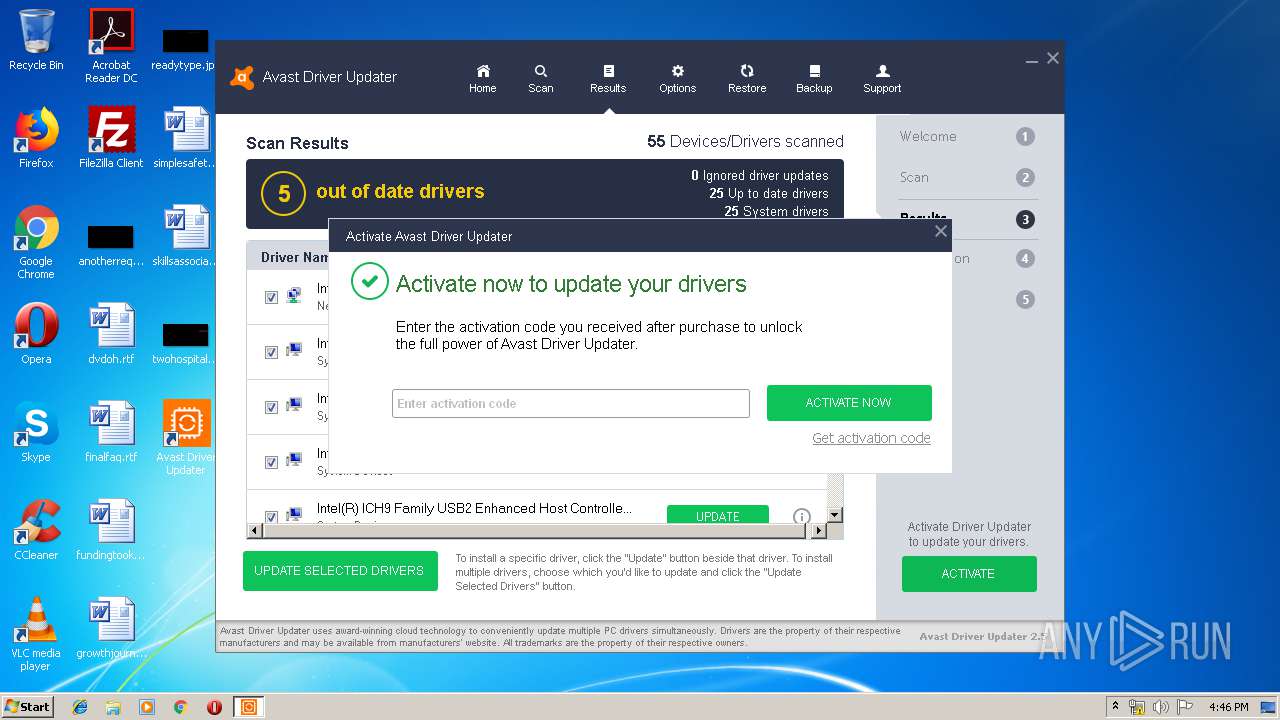
Task: Open media player taskbar icon
Action: [x=147, y=707]
